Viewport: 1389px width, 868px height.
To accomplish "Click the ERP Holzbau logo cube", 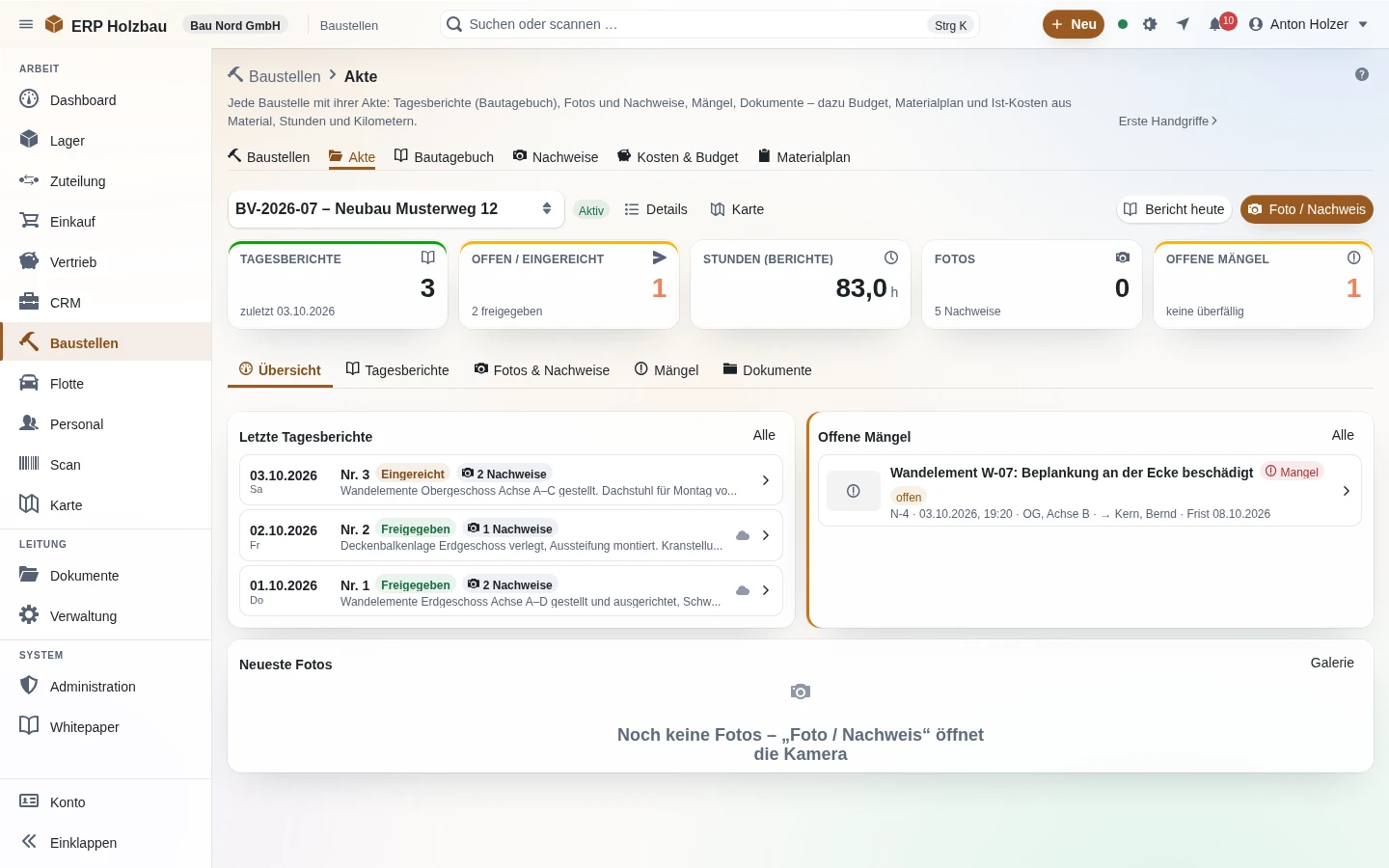I will point(55,24).
